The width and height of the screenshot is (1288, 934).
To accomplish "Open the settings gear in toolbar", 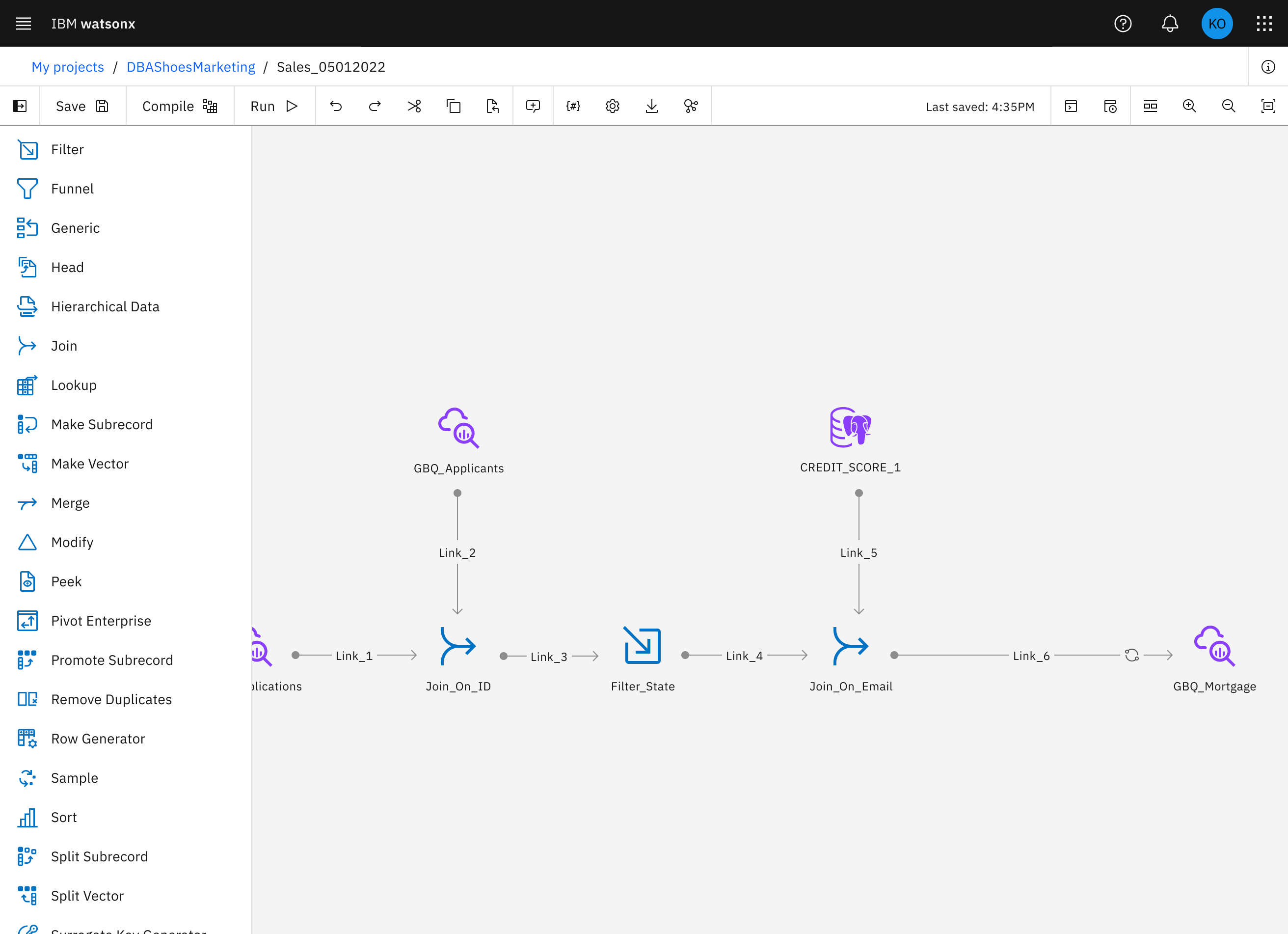I will tap(612, 106).
